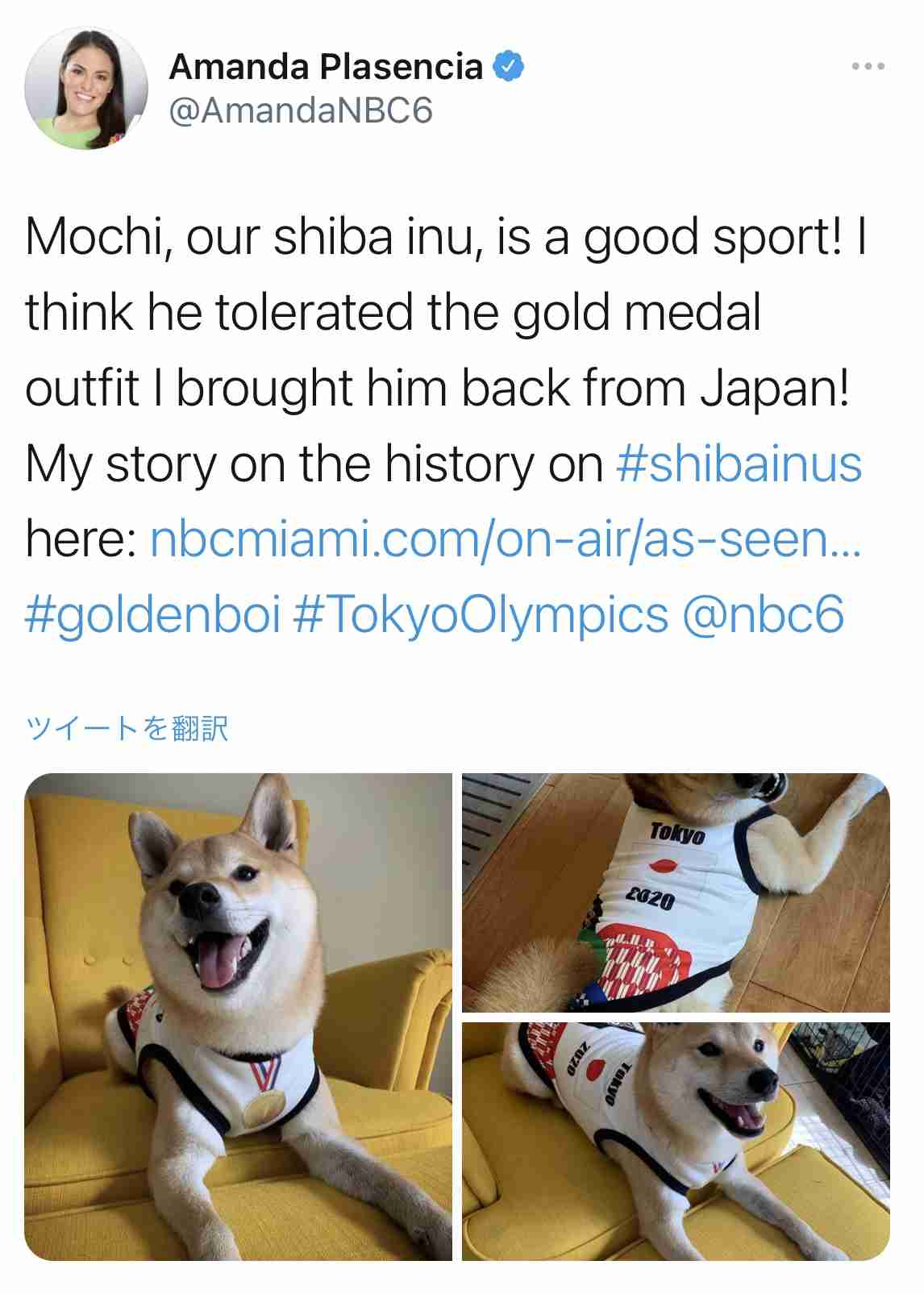Tap the #TokyoOlympics hashtag

tap(481, 615)
